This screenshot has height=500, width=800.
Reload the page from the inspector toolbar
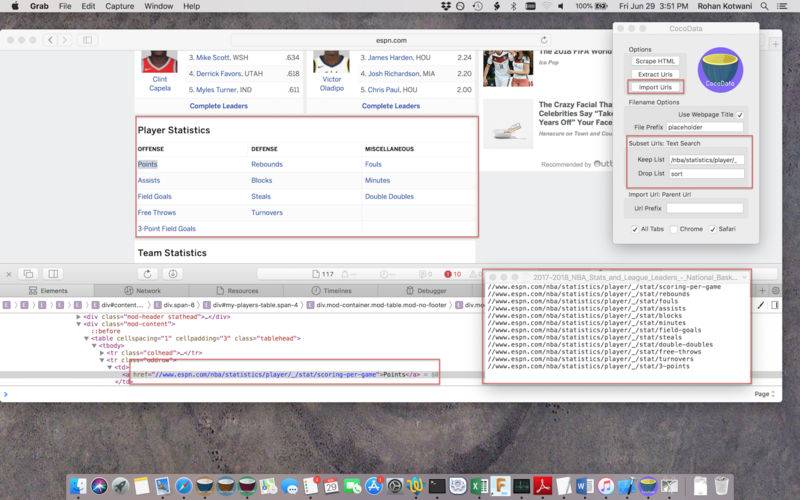coord(147,274)
